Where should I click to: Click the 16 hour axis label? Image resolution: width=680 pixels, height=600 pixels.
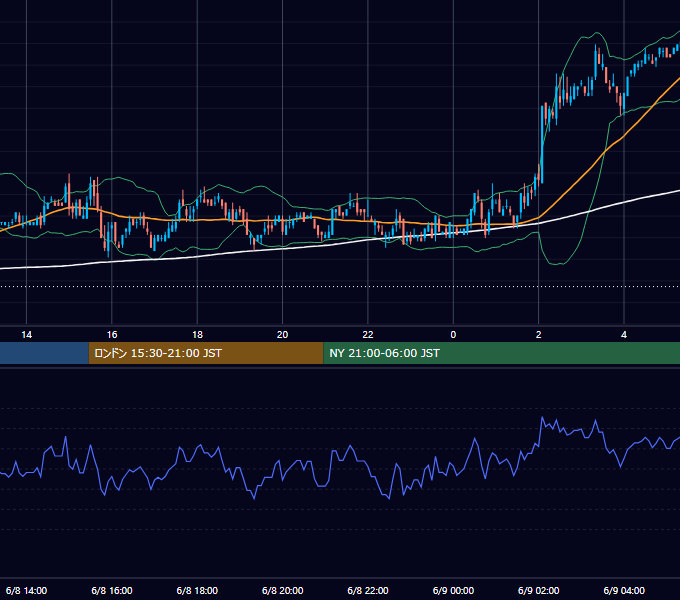point(112,335)
